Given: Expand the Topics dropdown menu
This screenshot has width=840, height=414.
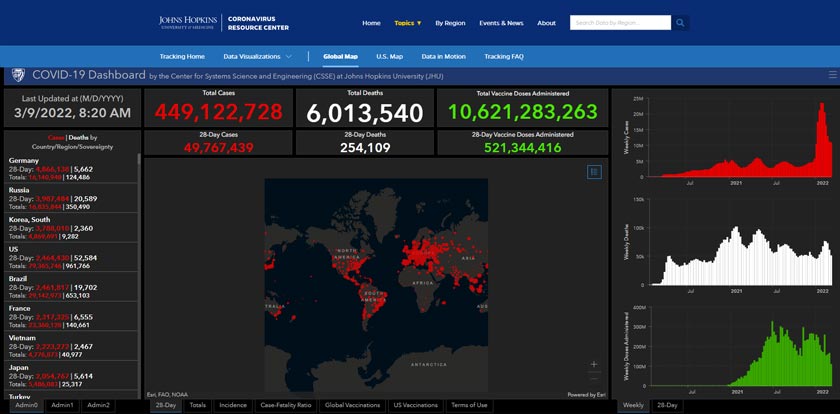Looking at the screenshot, I should point(407,22).
